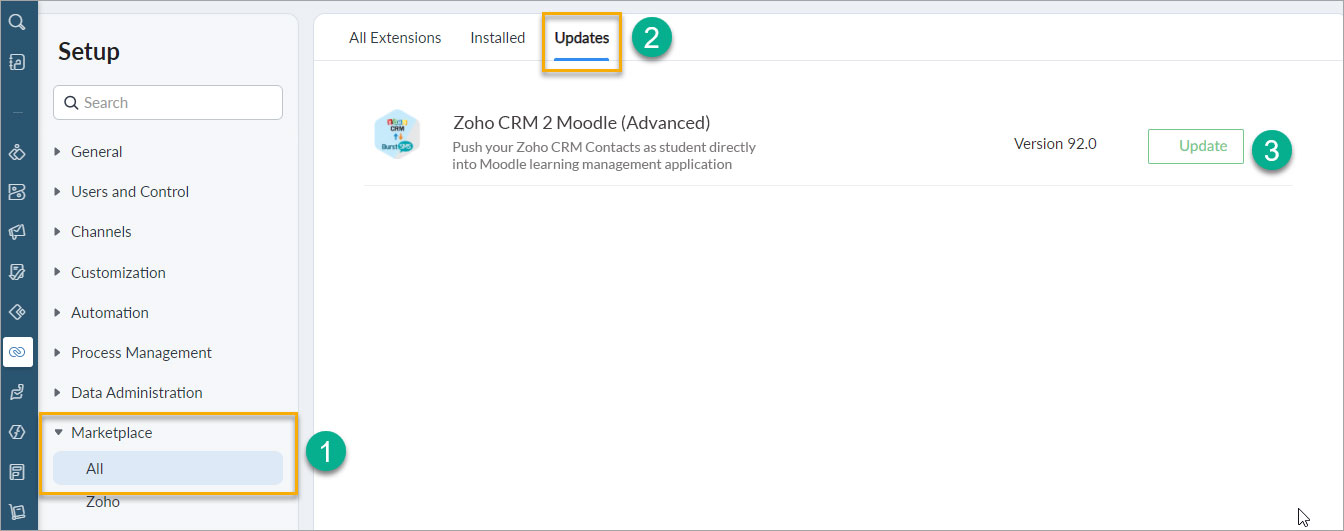This screenshot has width=1344, height=531.
Task: Expand the Users and Control section arrow
Action: tap(57, 192)
